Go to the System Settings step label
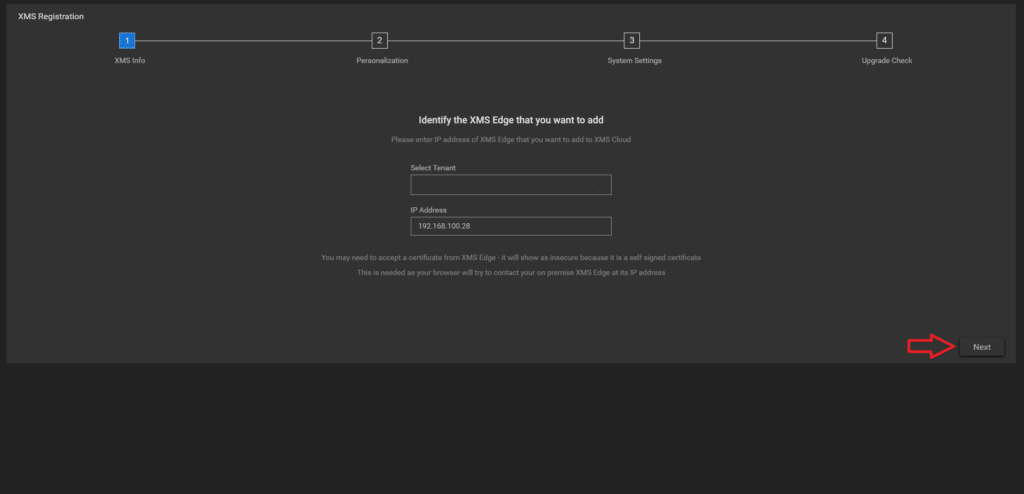Viewport: 1024px width, 494px height. pyautogui.click(x=634, y=61)
